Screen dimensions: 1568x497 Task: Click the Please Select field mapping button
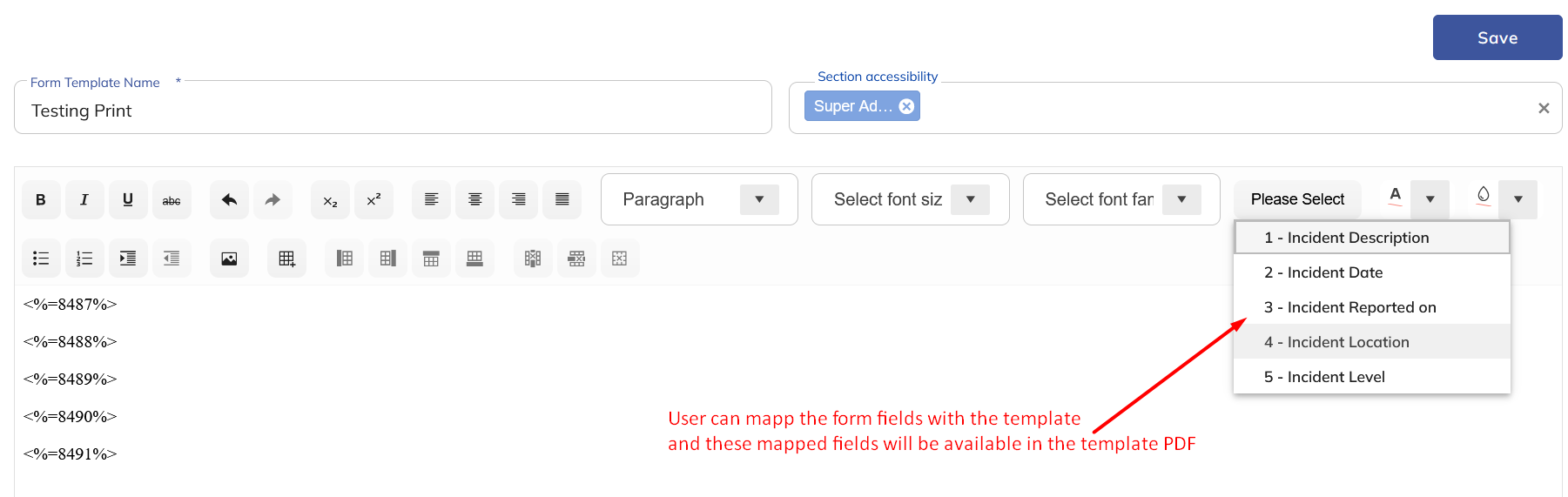pyautogui.click(x=1296, y=199)
